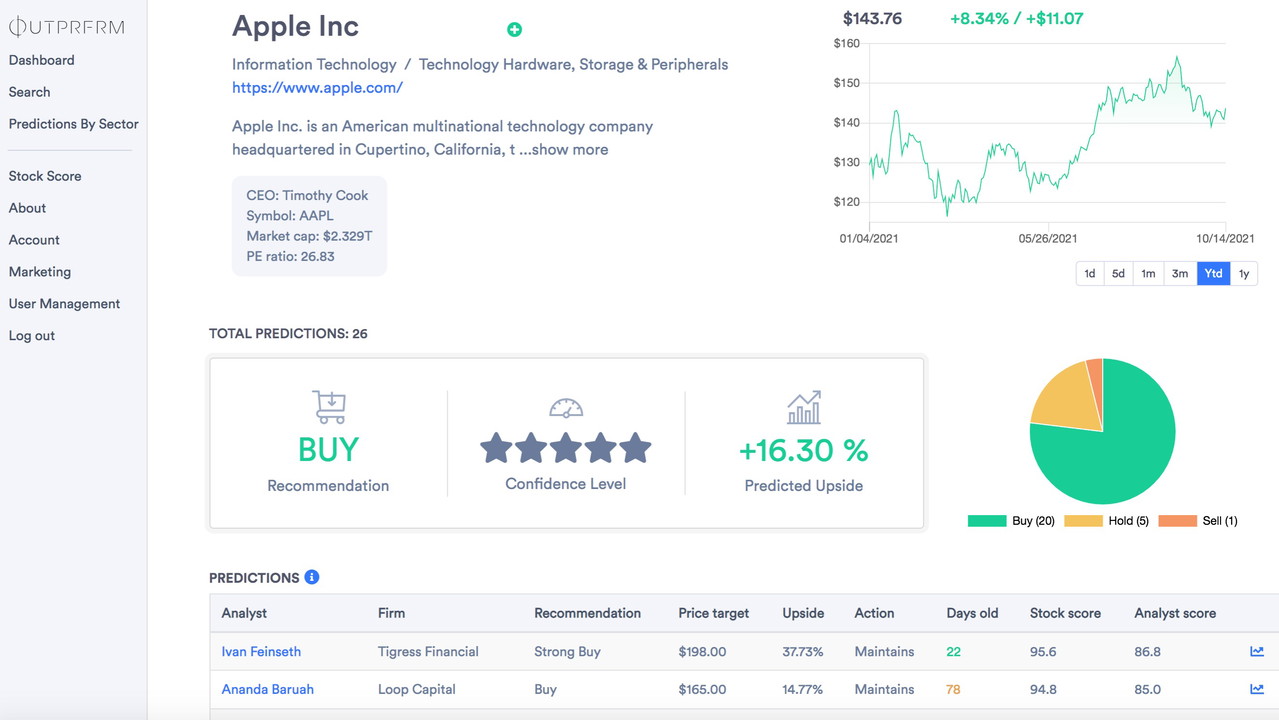Screen dimensions: 1279x720
Task: Open analyst Ivan Feinseth profile
Action: 261,651
